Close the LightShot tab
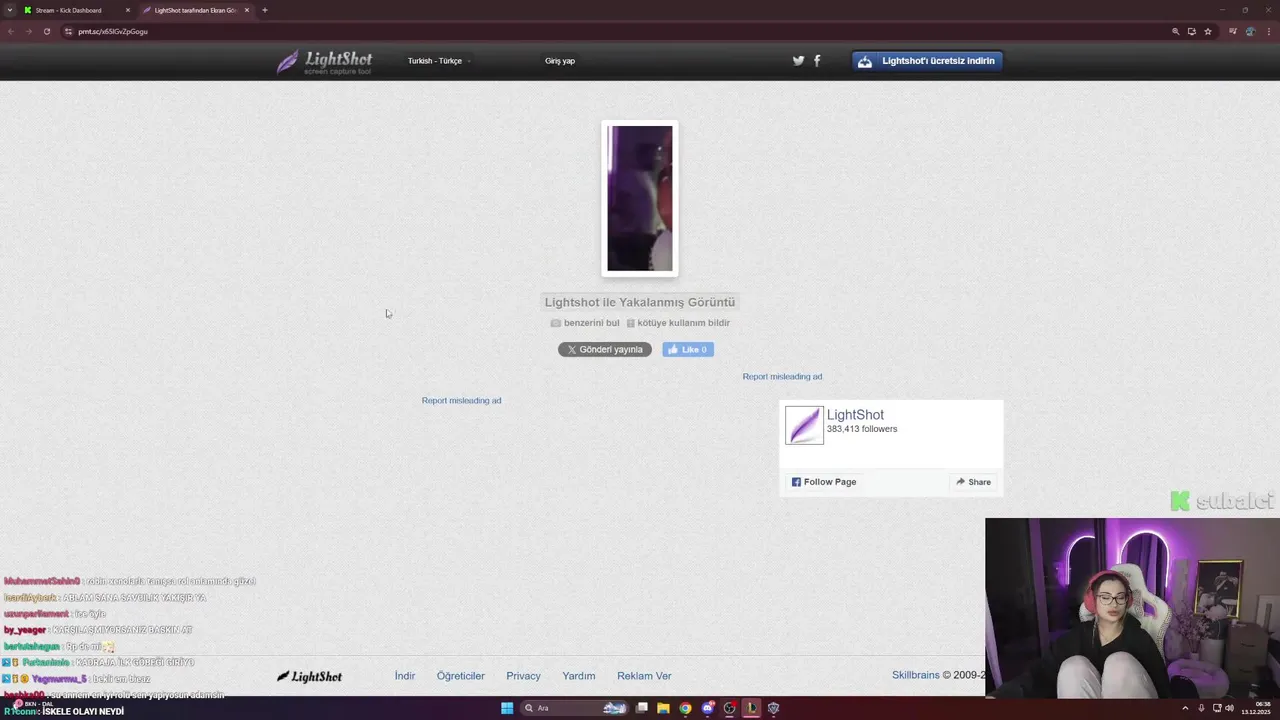This screenshot has width=1280, height=720. pos(246,10)
